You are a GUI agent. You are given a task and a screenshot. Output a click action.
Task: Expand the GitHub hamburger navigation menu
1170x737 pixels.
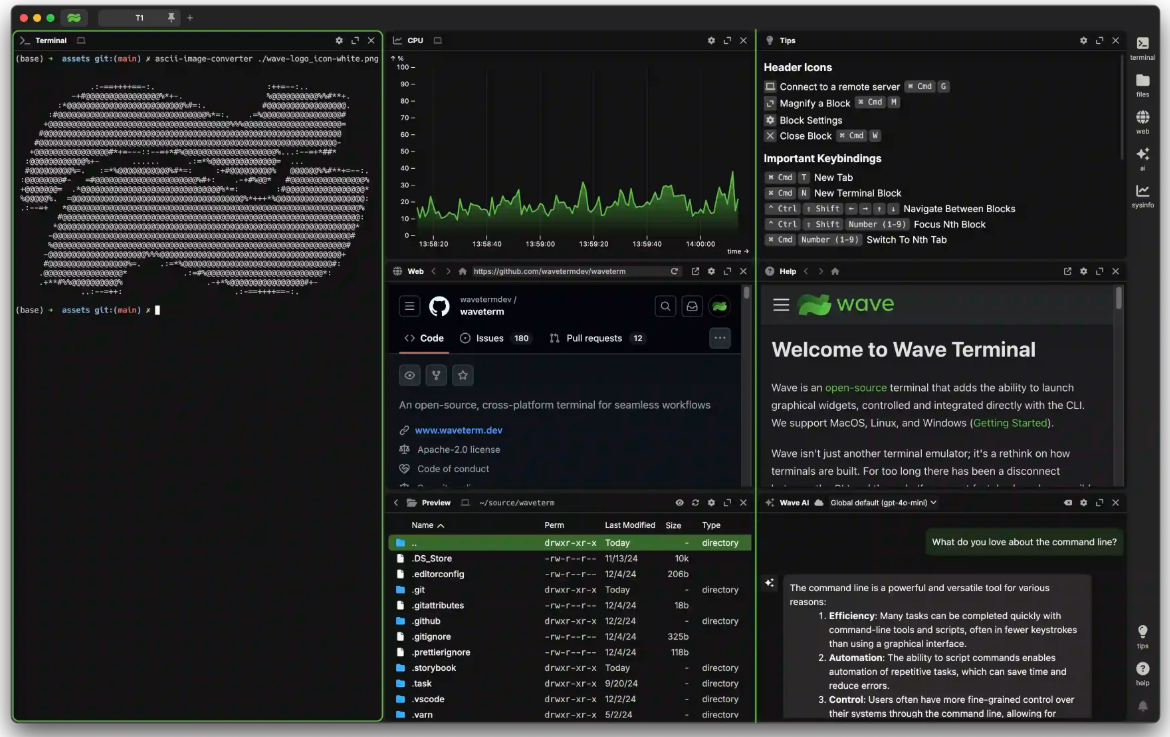click(x=409, y=306)
